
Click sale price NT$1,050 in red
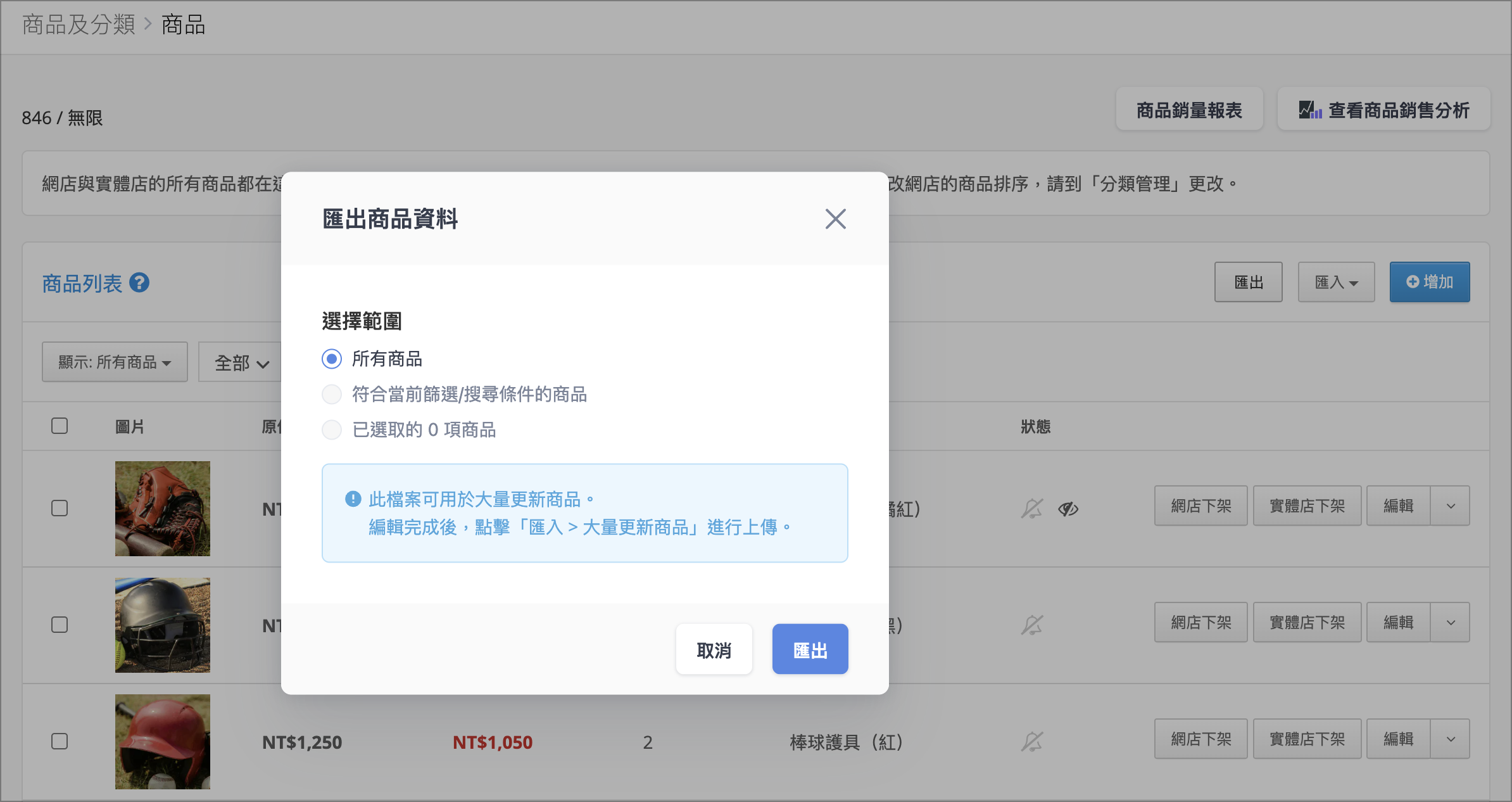[x=493, y=742]
